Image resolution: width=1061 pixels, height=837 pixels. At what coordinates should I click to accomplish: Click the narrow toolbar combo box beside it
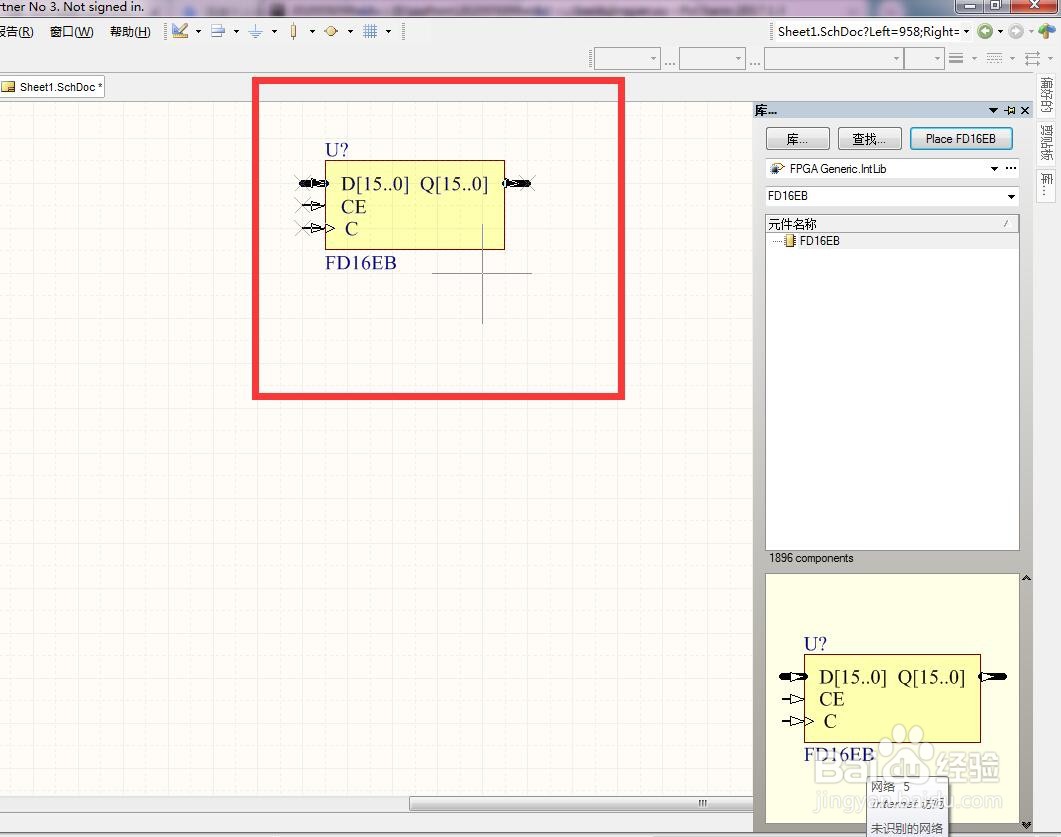[x=924, y=59]
